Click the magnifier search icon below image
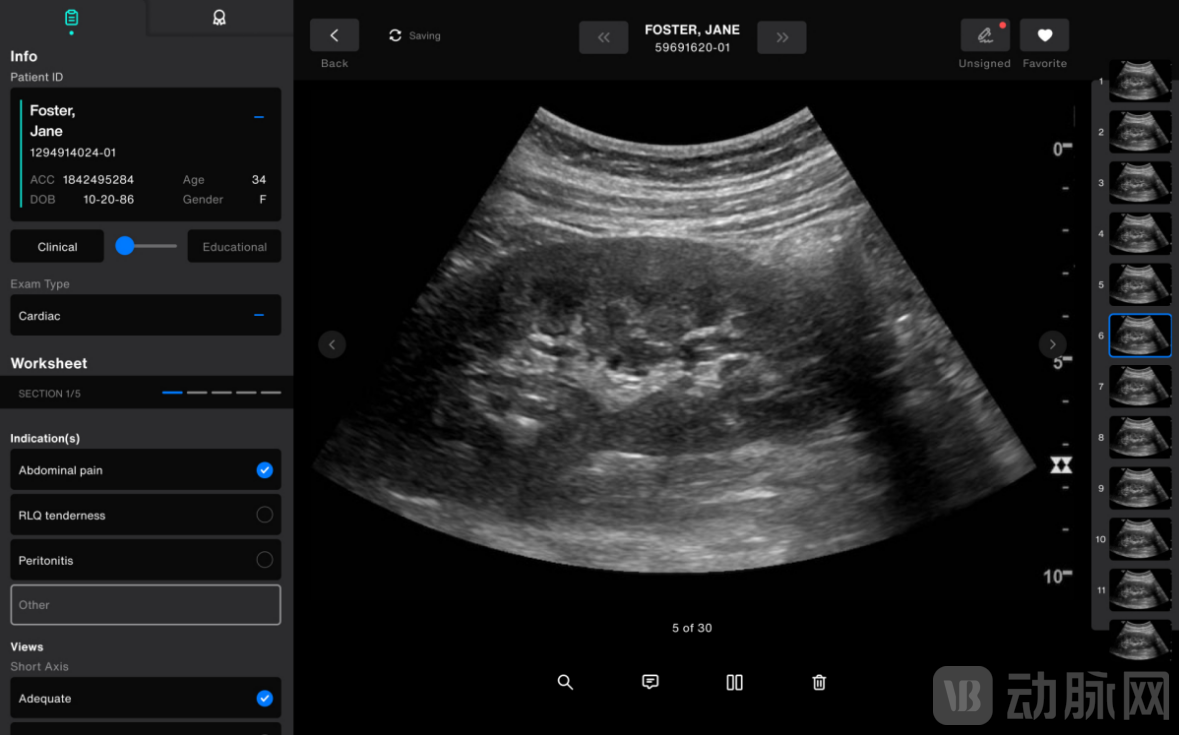 pos(565,682)
